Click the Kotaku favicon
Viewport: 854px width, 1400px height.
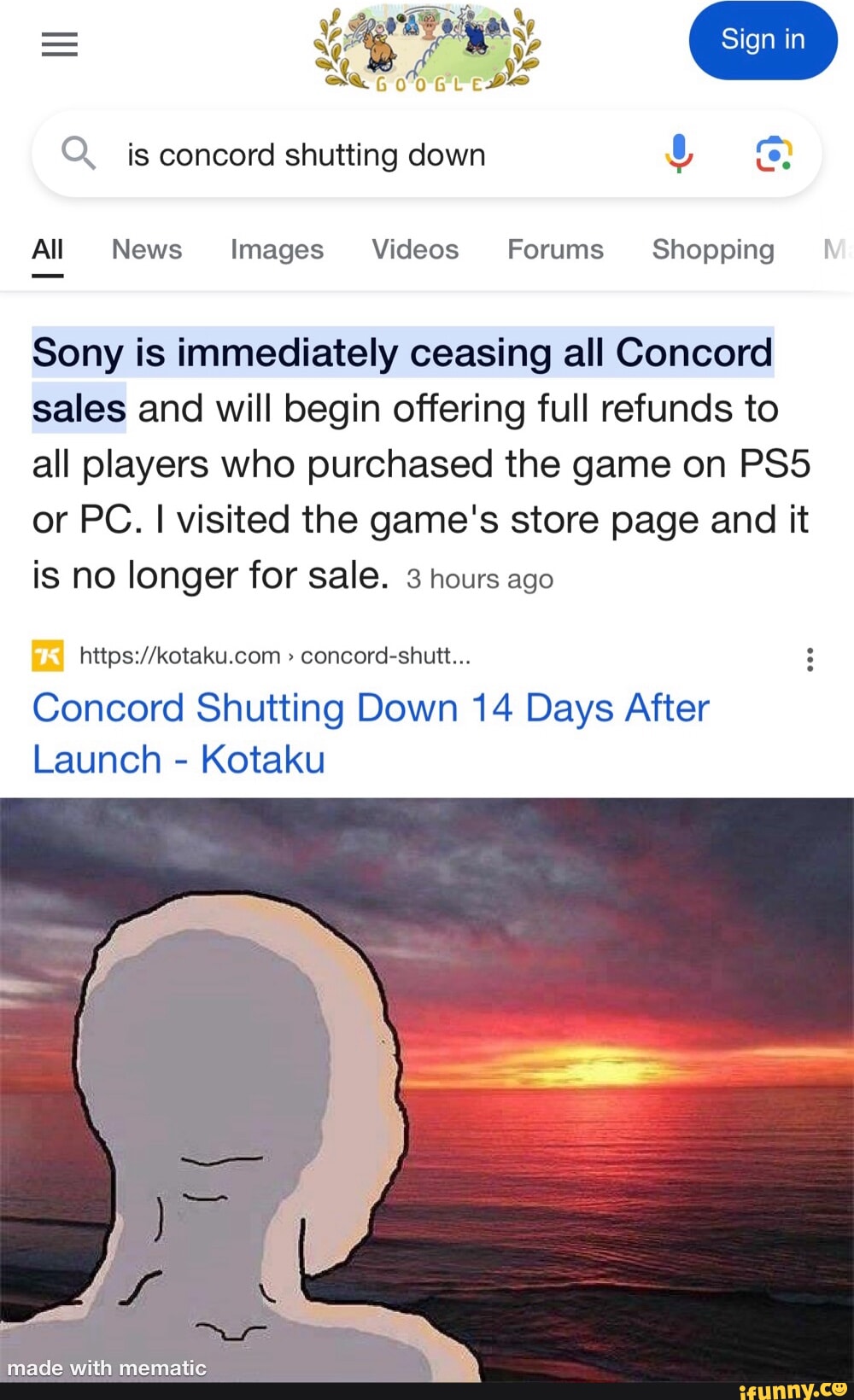[x=48, y=656]
